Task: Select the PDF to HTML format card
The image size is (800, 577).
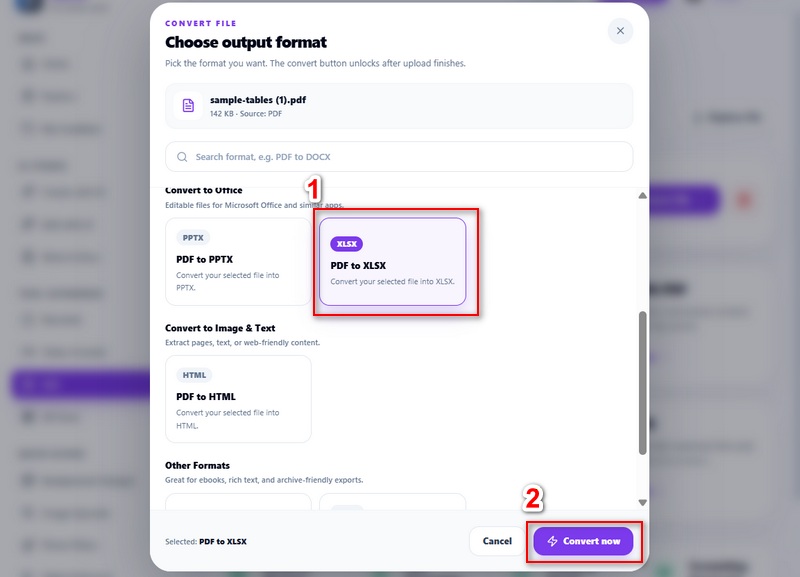Action: pyautogui.click(x=238, y=399)
